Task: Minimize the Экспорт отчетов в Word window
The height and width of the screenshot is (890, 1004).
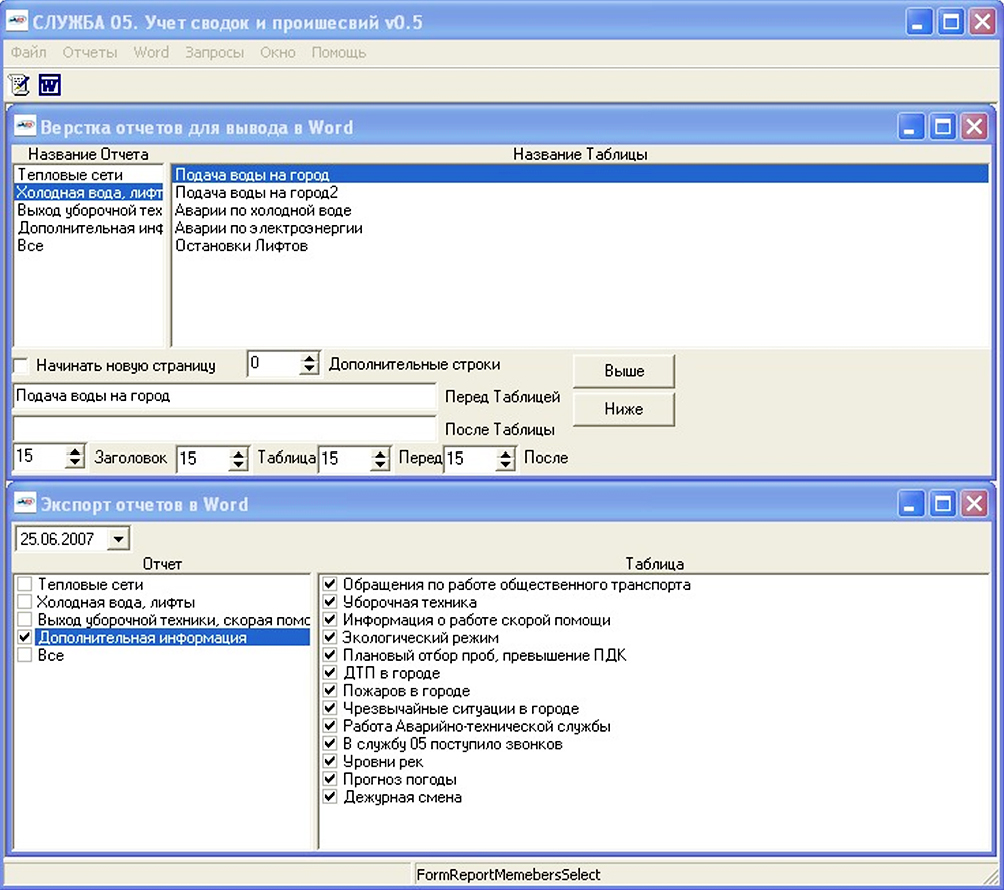Action: [x=911, y=504]
